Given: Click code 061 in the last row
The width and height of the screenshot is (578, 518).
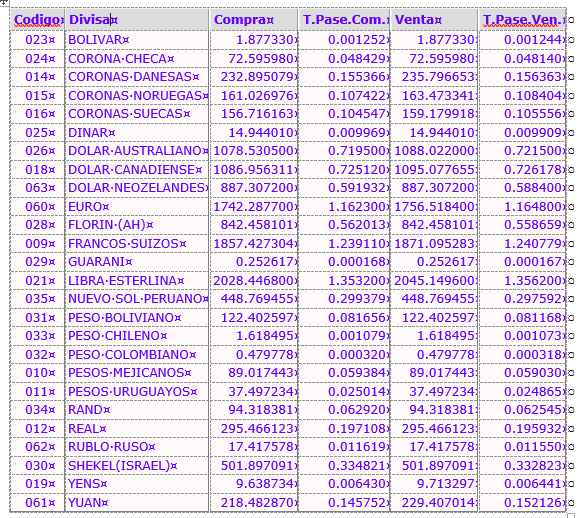Looking at the screenshot, I should [x=38, y=503].
